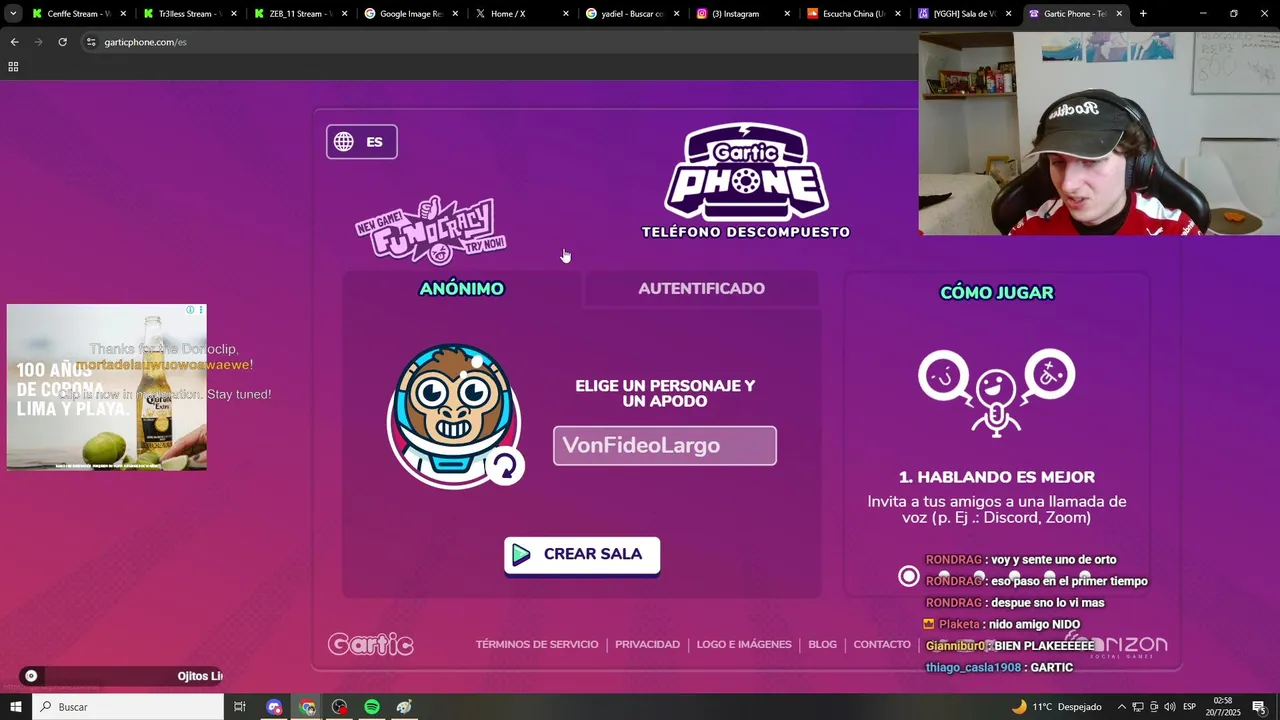Screen dimensions: 1280x720
Task: Go back in browser
Action: (x=14, y=42)
